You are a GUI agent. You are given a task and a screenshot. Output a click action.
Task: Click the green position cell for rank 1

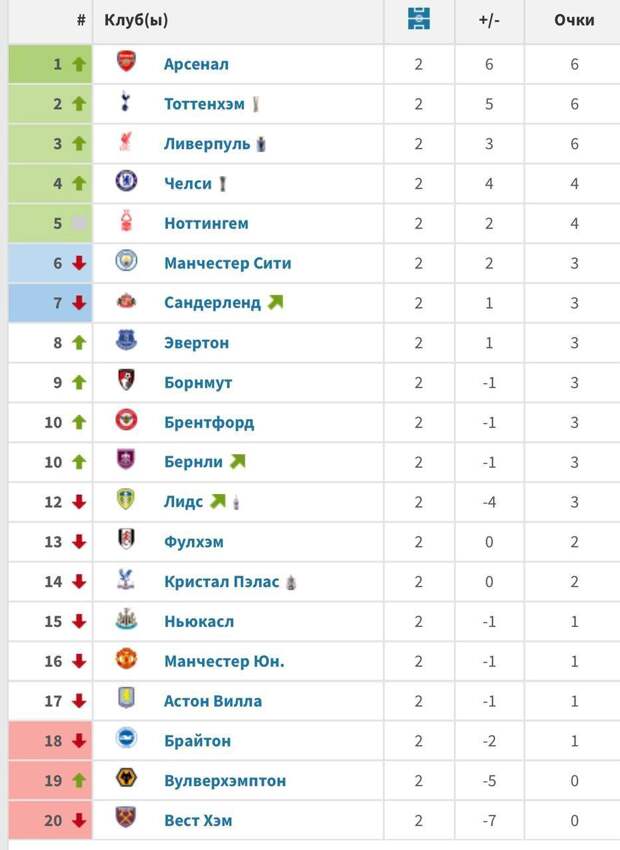[x=50, y=63]
